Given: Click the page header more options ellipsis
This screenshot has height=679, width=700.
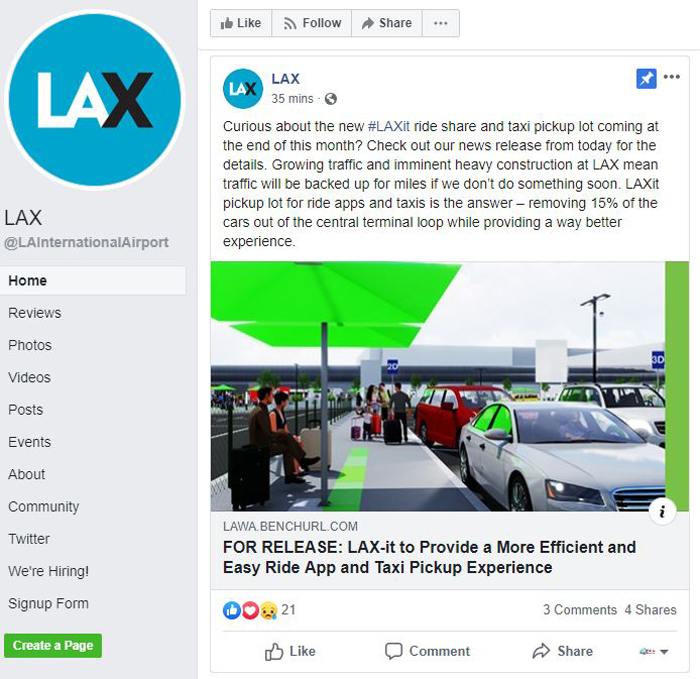Looking at the screenshot, I should coord(441,23).
